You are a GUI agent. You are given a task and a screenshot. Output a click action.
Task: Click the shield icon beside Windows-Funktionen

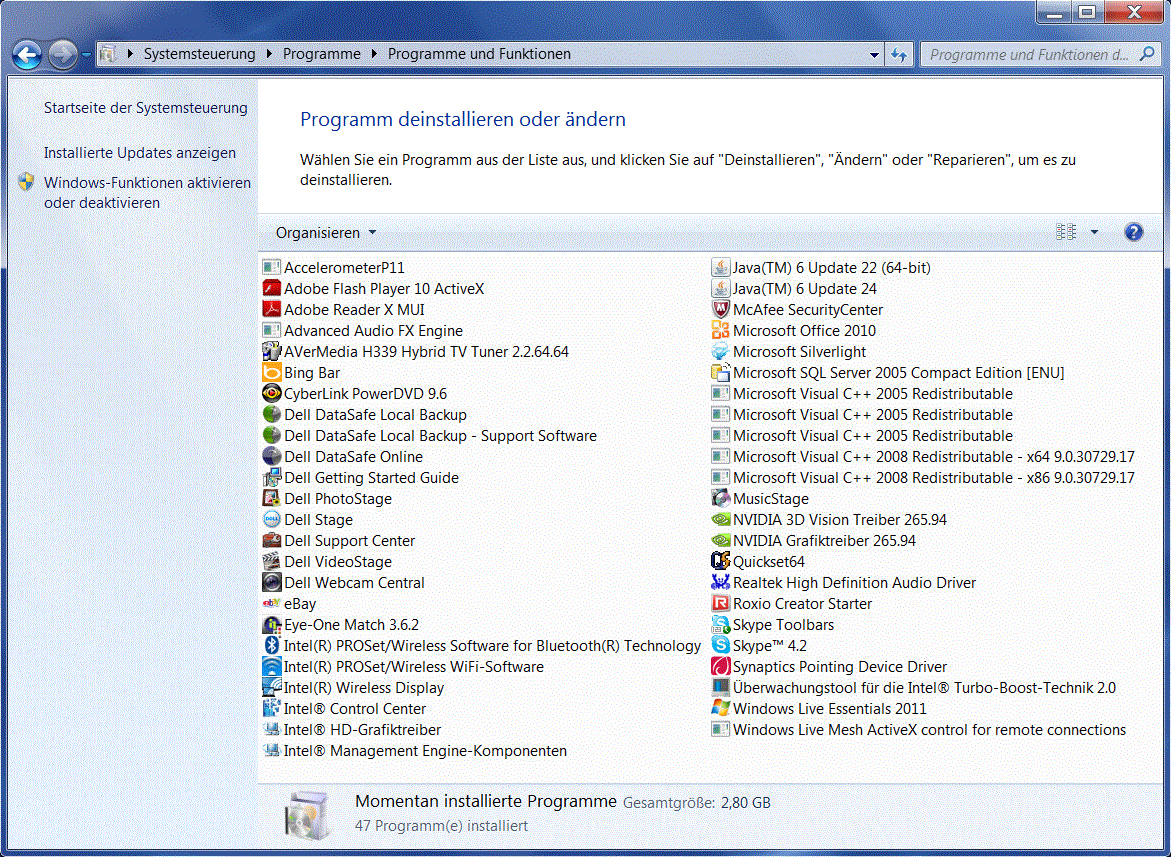coord(26,182)
